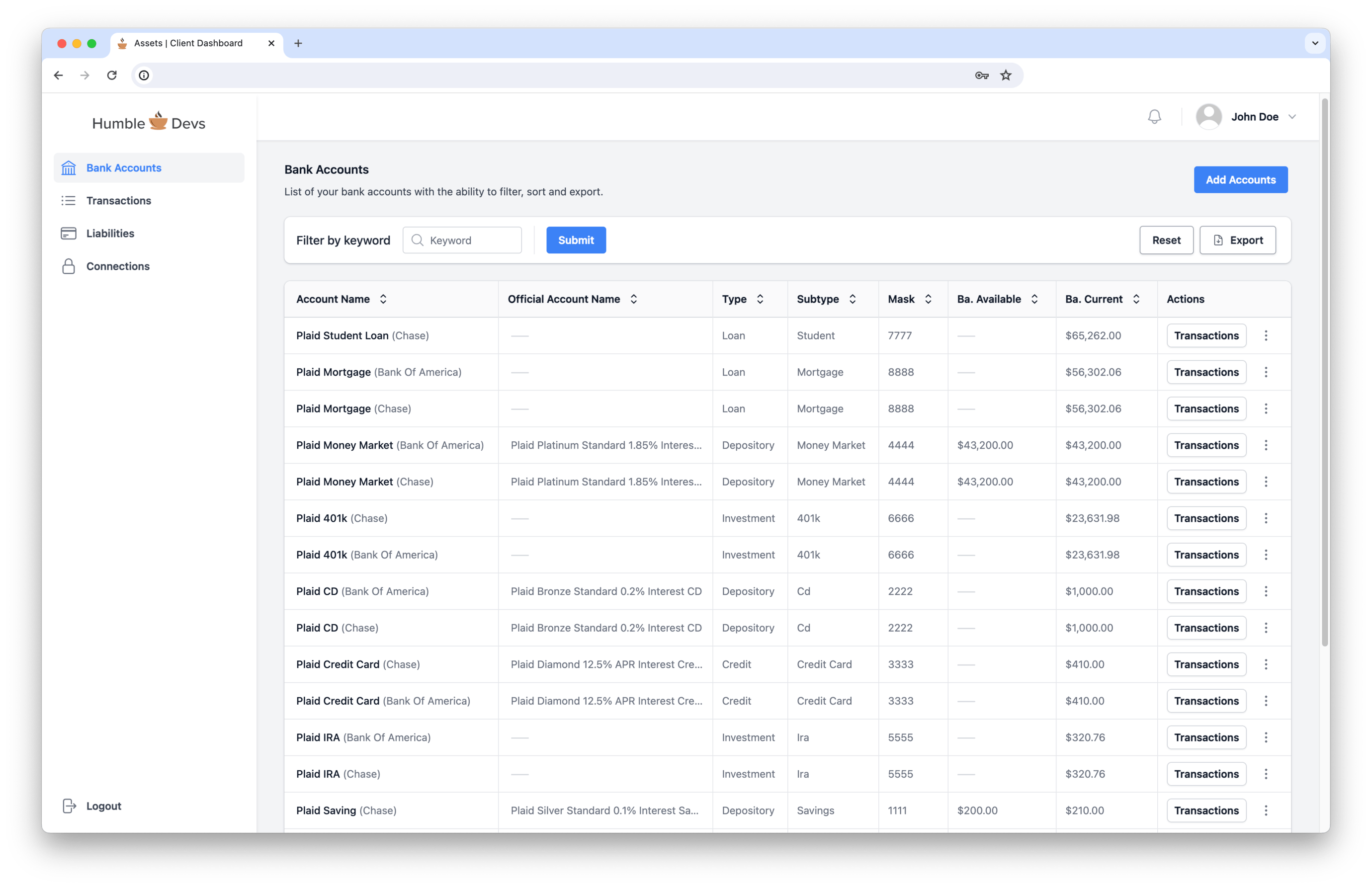The image size is (1372, 888).
Task: Open more actions for Plaid 401k (Bank Of America)
Action: coord(1266,555)
